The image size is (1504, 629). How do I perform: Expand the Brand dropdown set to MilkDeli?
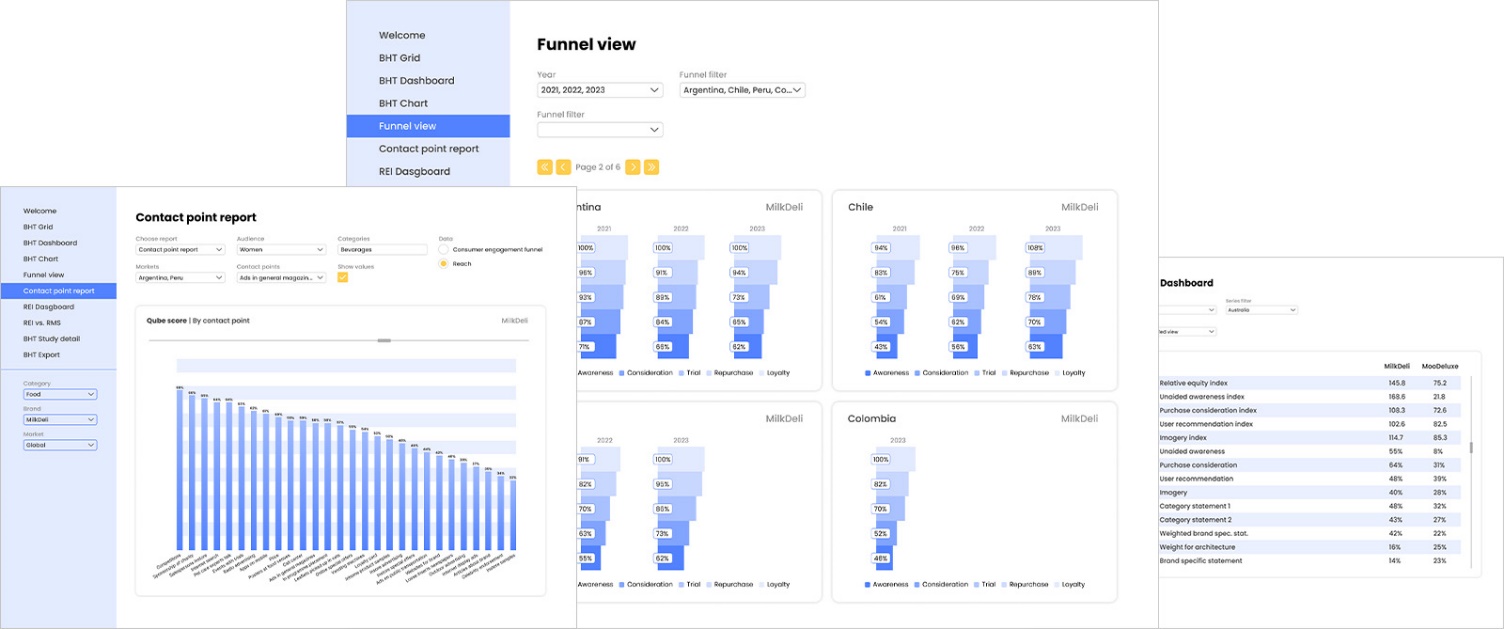(60, 420)
